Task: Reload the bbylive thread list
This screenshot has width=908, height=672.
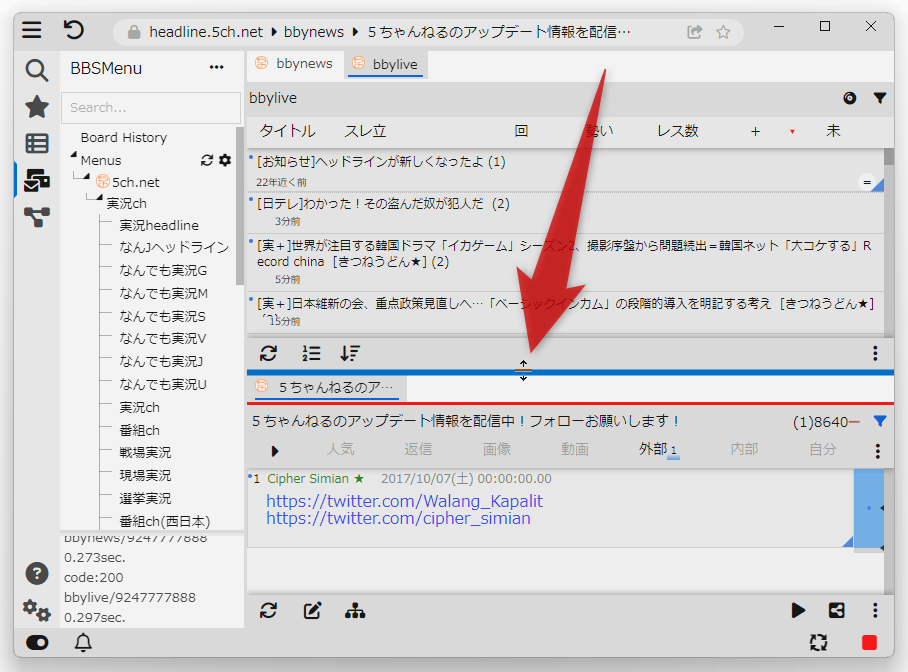Action: click(x=268, y=353)
